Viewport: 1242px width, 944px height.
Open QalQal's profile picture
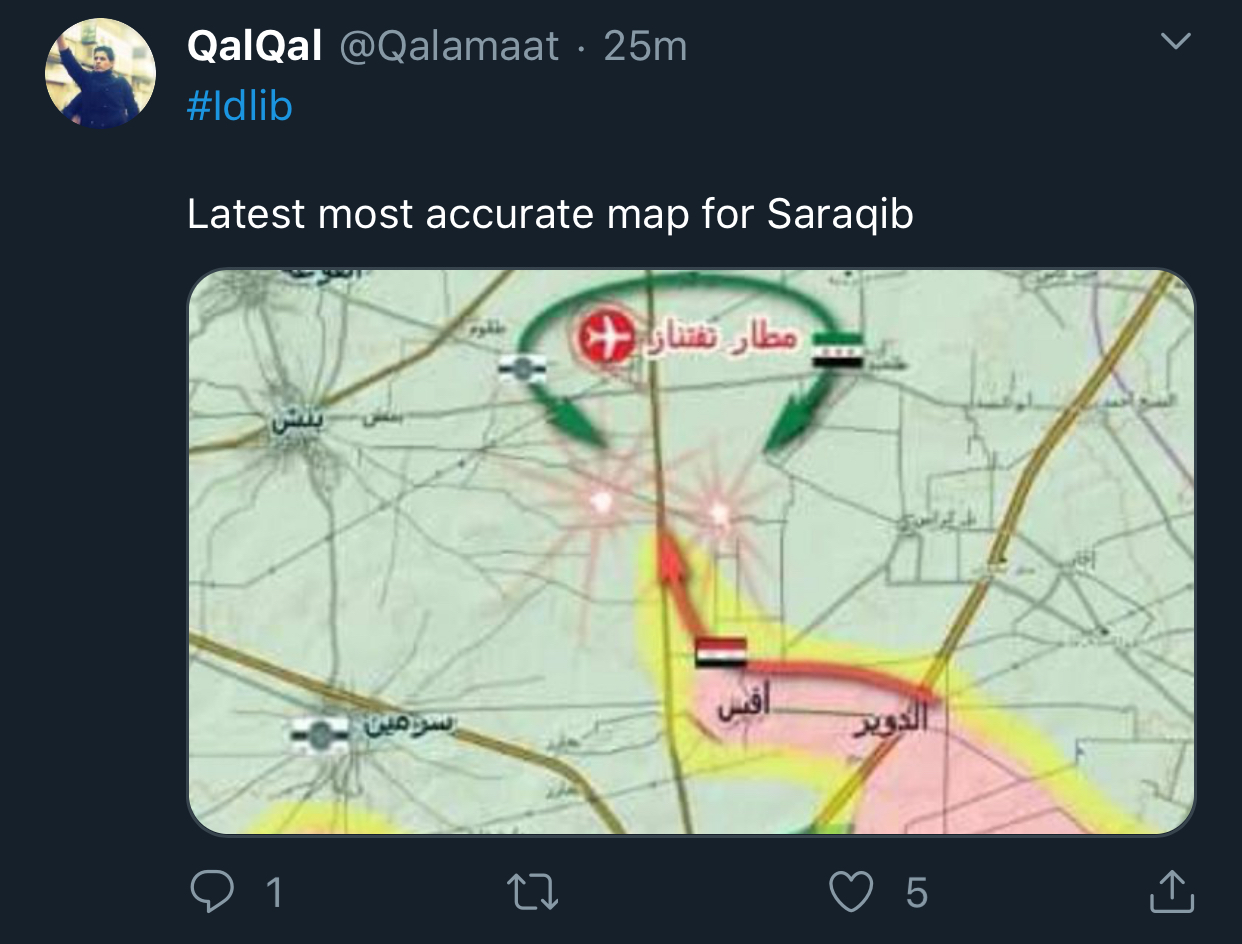coord(100,73)
